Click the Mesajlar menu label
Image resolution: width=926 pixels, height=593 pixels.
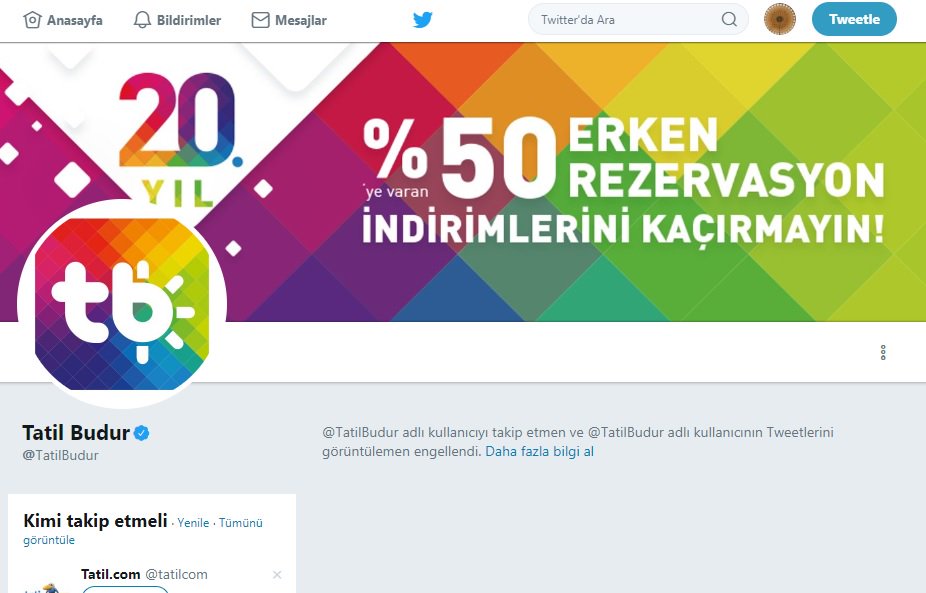pos(301,20)
